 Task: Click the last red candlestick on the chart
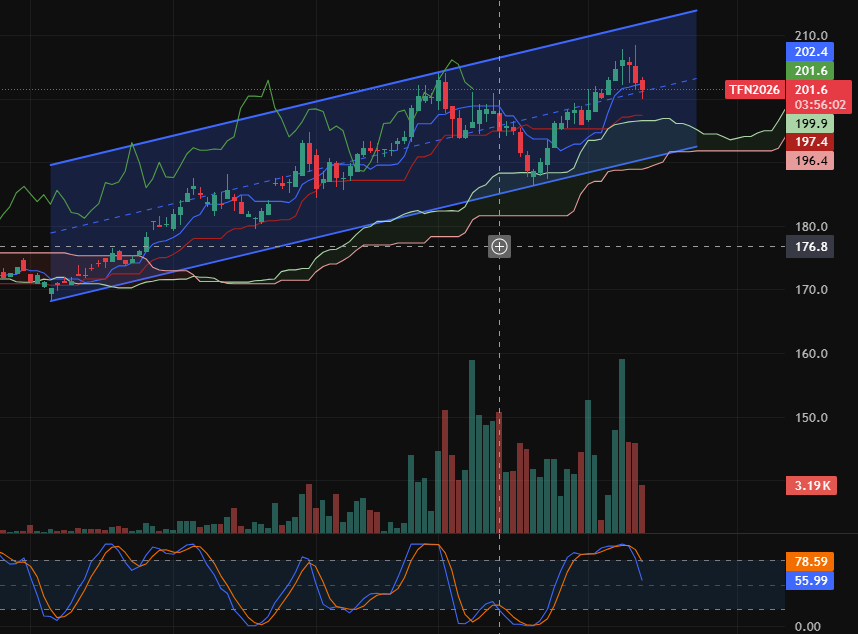click(642, 88)
